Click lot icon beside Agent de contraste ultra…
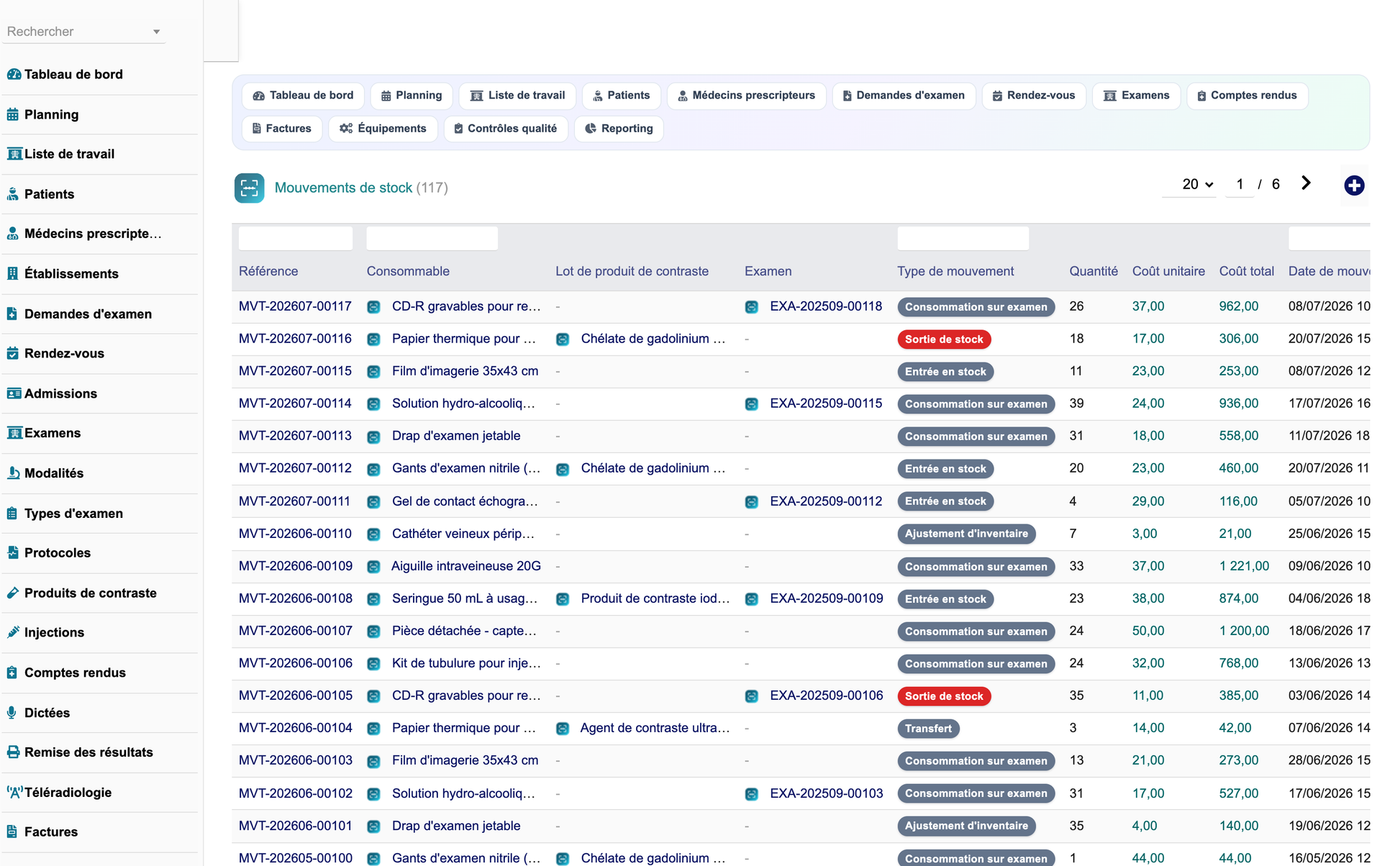Image resolution: width=1400 pixels, height=866 pixels. 563,729
